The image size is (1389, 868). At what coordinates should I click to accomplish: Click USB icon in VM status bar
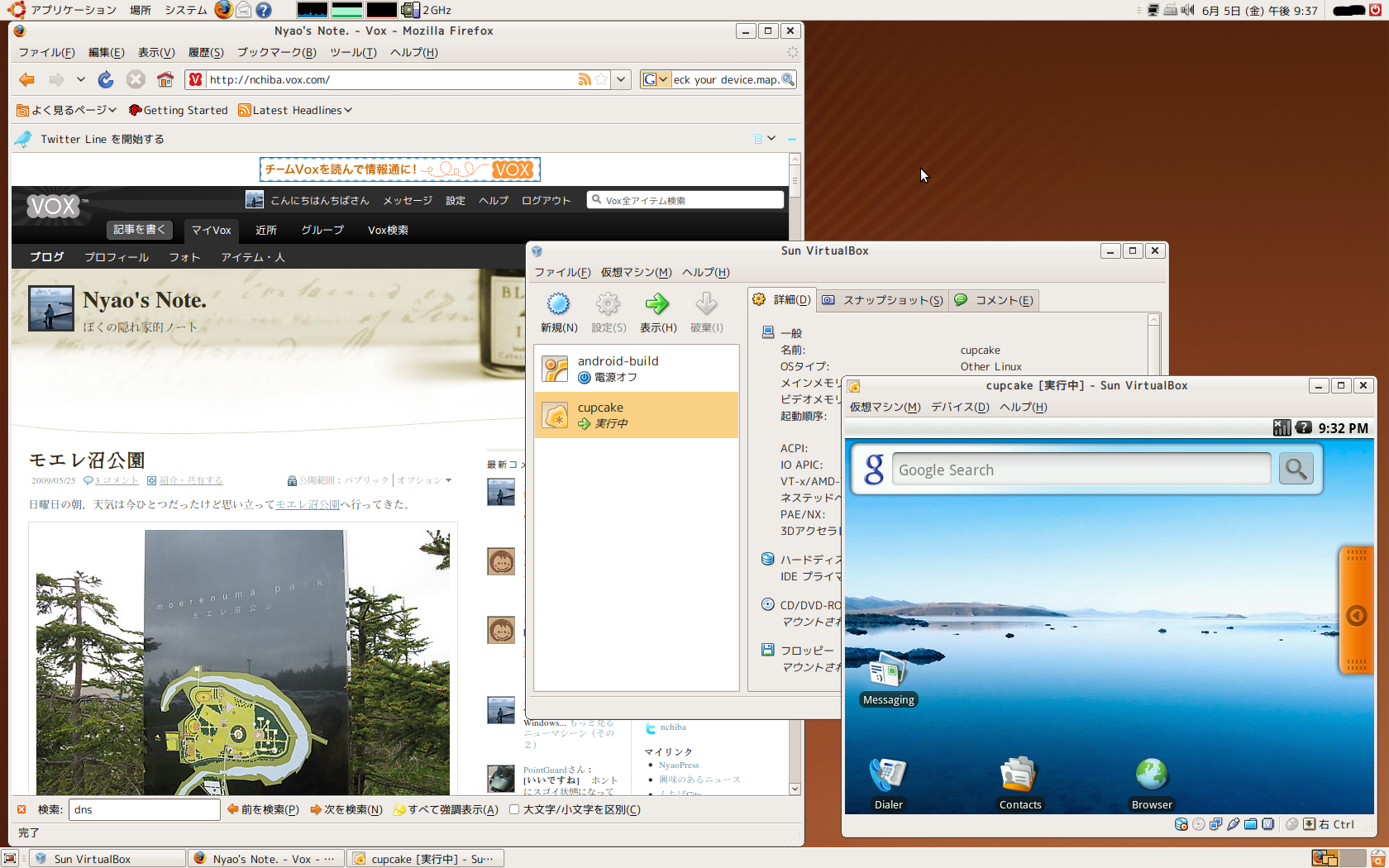(x=1233, y=824)
